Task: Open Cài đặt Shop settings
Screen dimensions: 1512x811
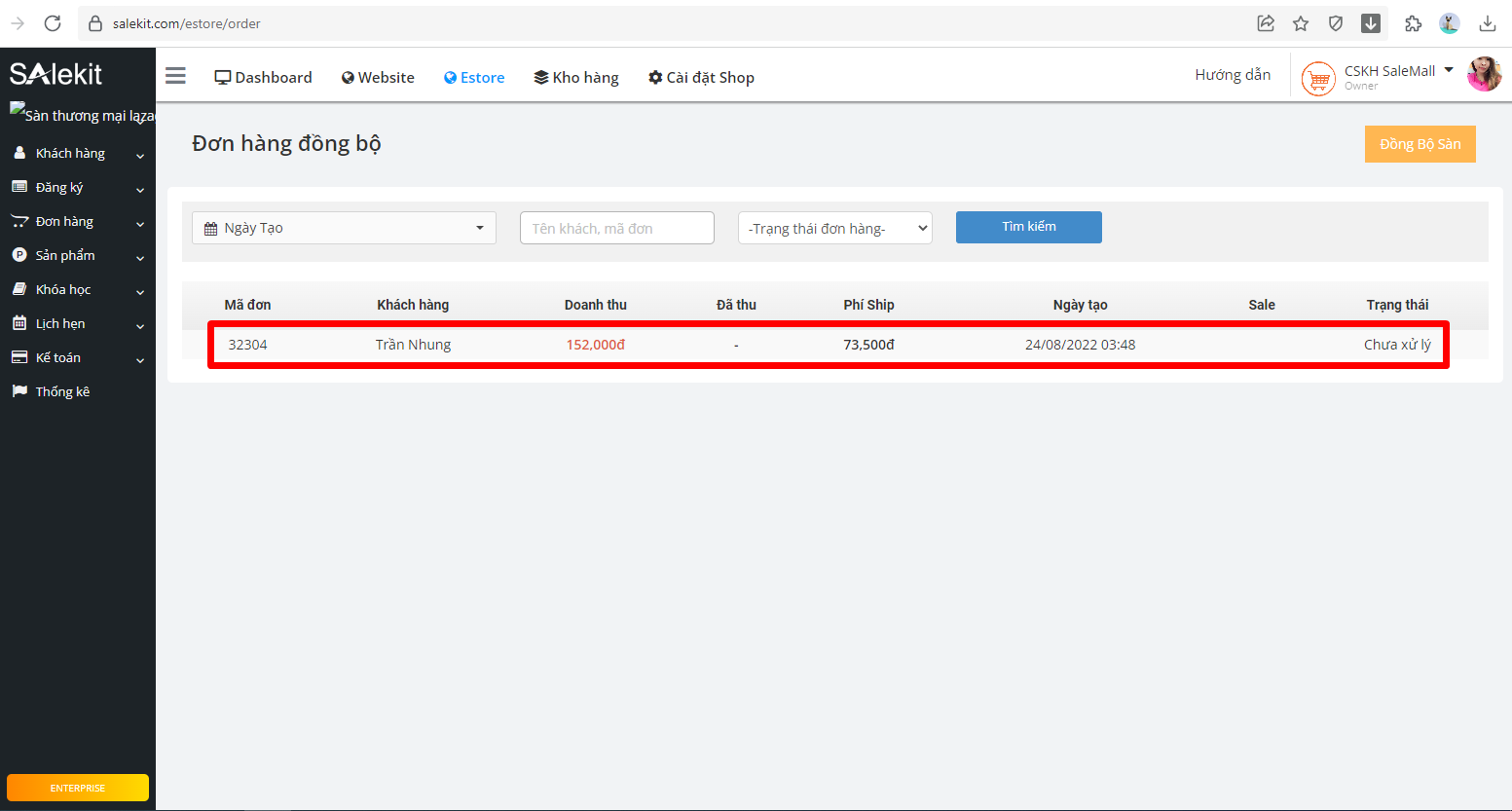Action: click(x=701, y=78)
